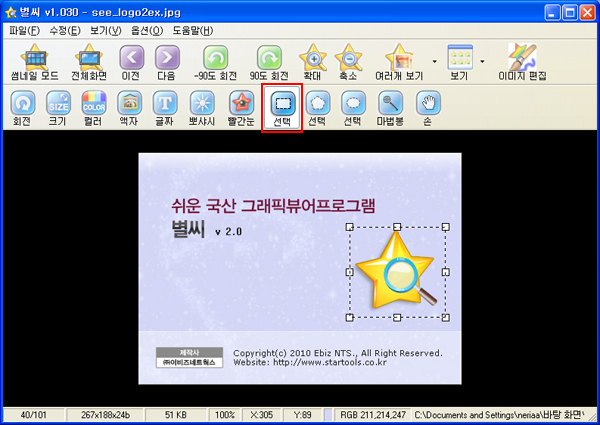The height and width of the screenshot is (425, 600).
Task: Select the 회전 rotate edit tool
Action: [x=23, y=108]
